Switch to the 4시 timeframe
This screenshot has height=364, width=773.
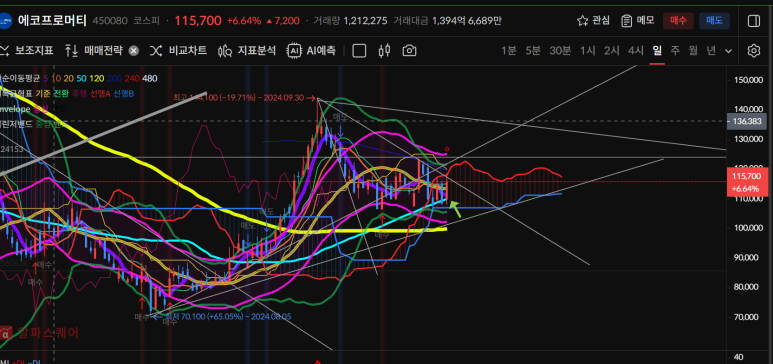636,50
